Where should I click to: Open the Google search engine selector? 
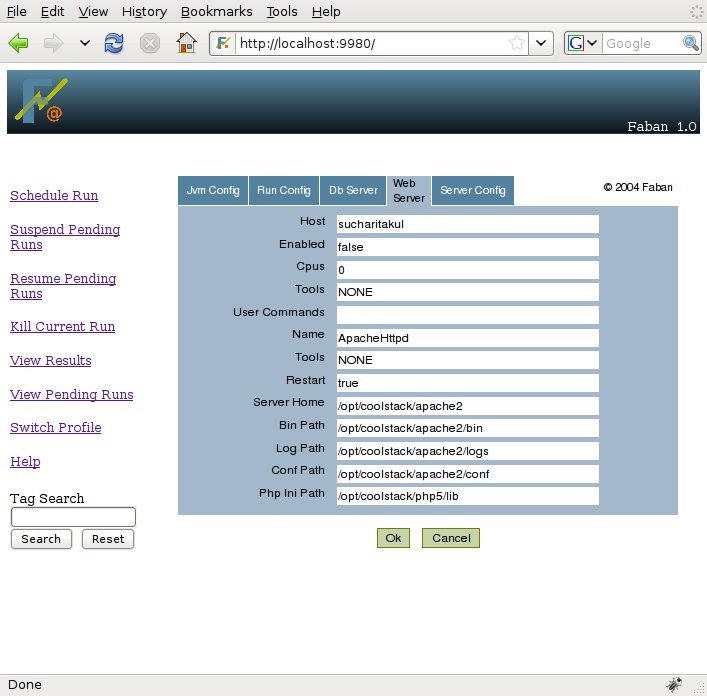[x=583, y=43]
